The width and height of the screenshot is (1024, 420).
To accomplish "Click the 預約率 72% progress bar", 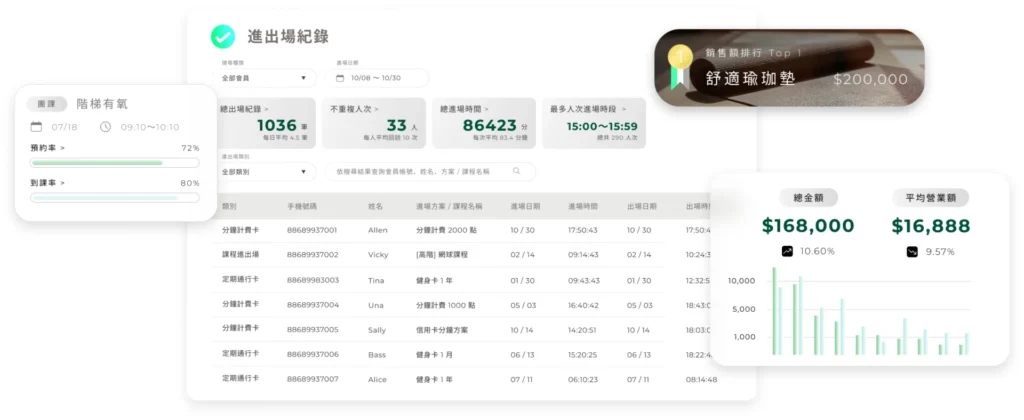I will (114, 163).
